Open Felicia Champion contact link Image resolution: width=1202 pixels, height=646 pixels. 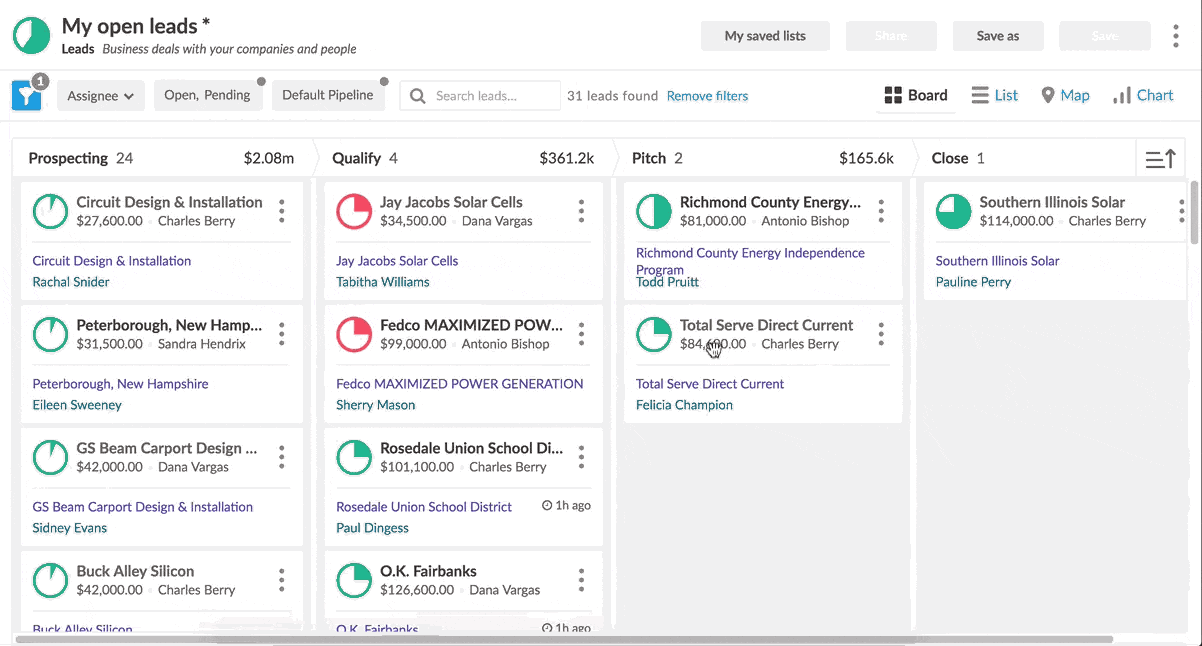(x=684, y=405)
